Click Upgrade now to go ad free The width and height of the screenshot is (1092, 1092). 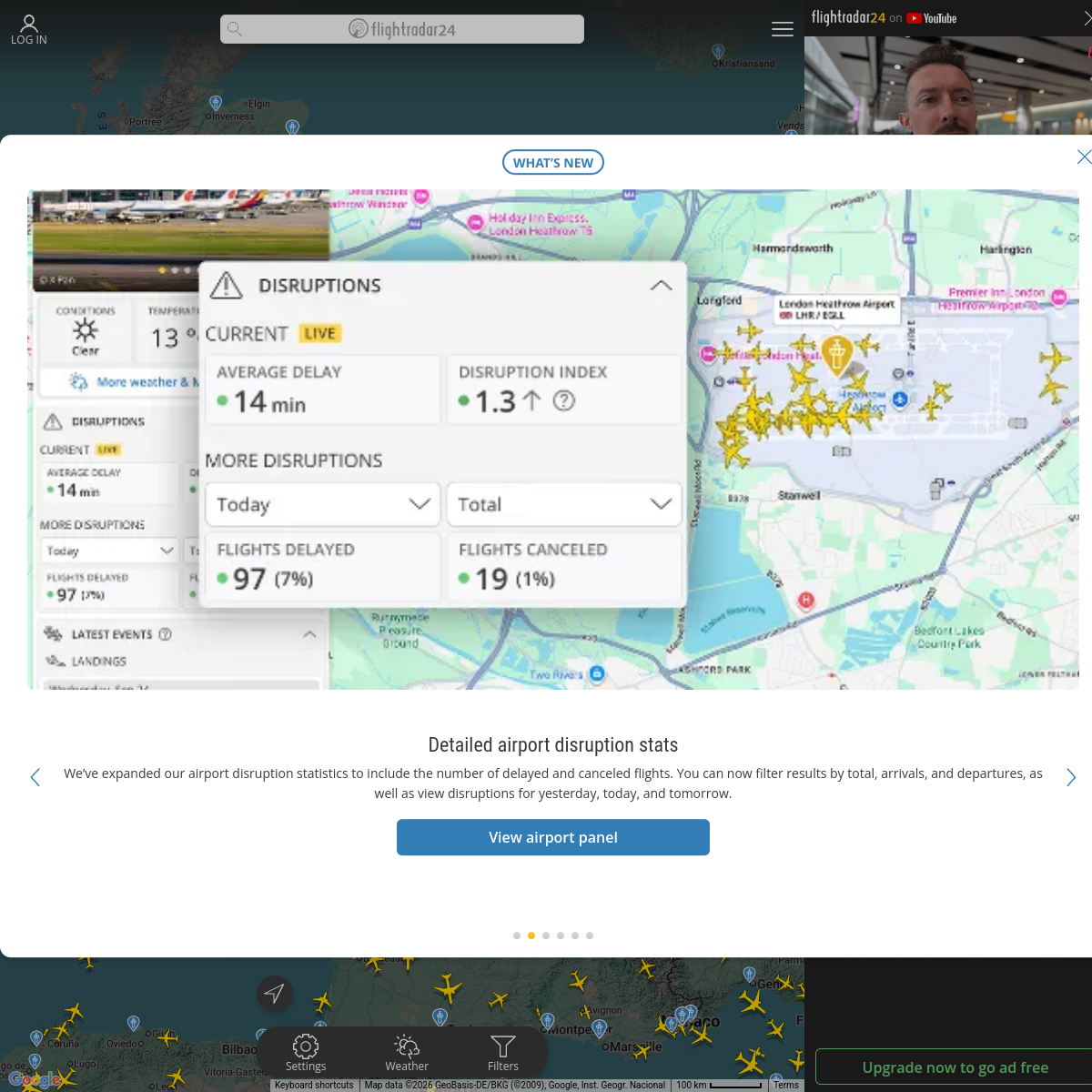pyautogui.click(x=955, y=1067)
